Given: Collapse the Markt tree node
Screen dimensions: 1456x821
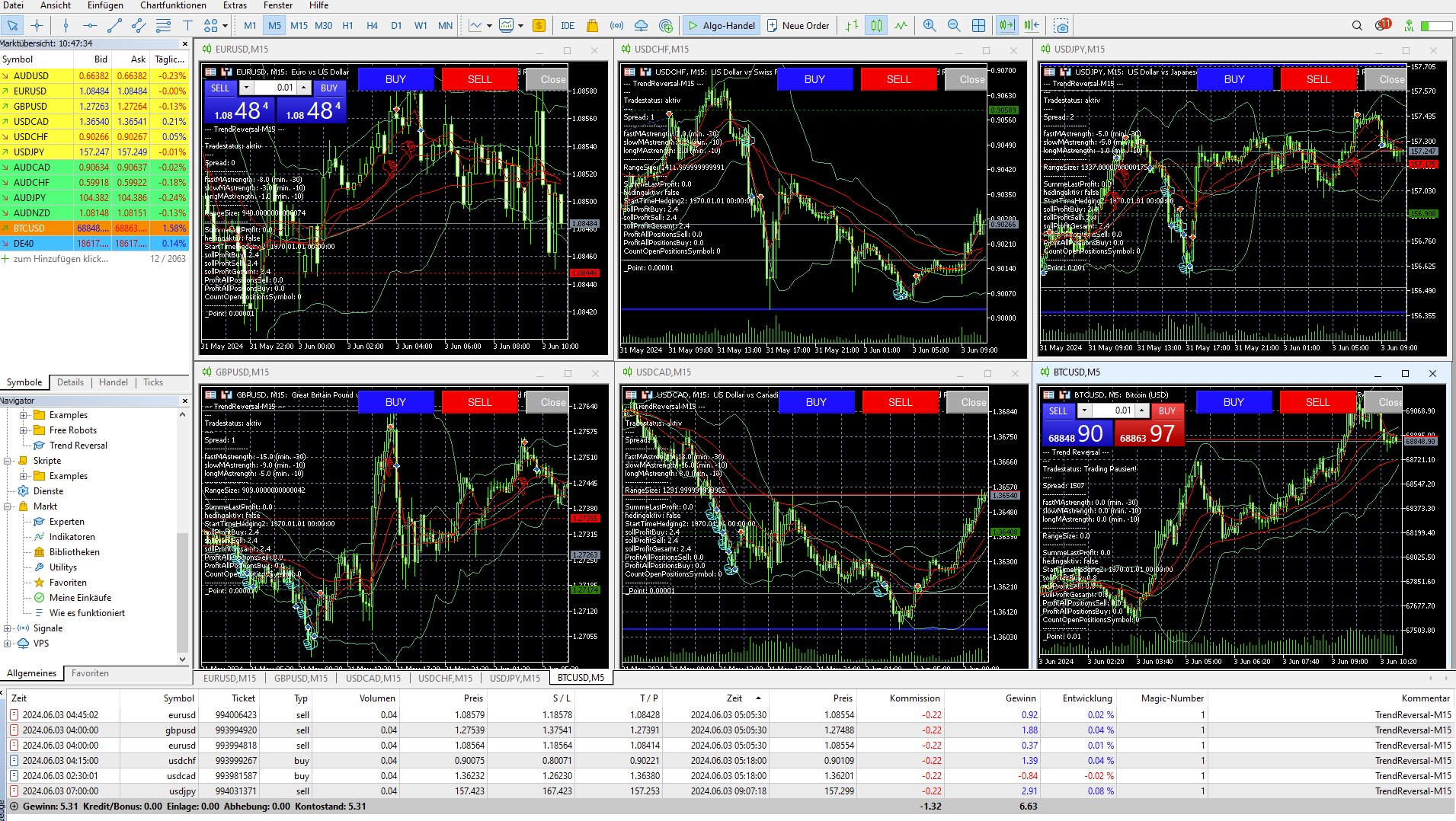Looking at the screenshot, I should click(8, 506).
